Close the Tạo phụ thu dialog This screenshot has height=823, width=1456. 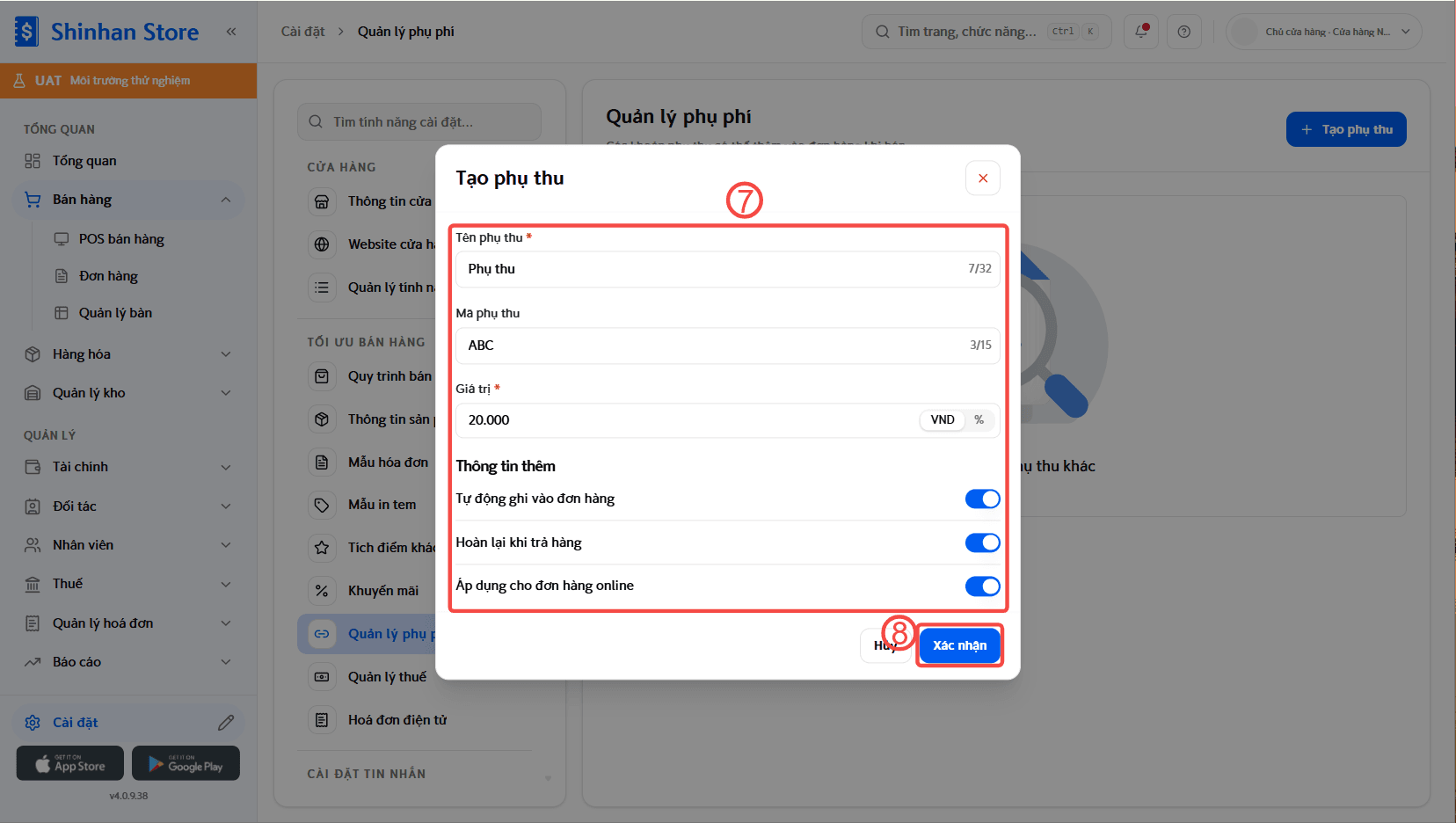[x=983, y=178]
